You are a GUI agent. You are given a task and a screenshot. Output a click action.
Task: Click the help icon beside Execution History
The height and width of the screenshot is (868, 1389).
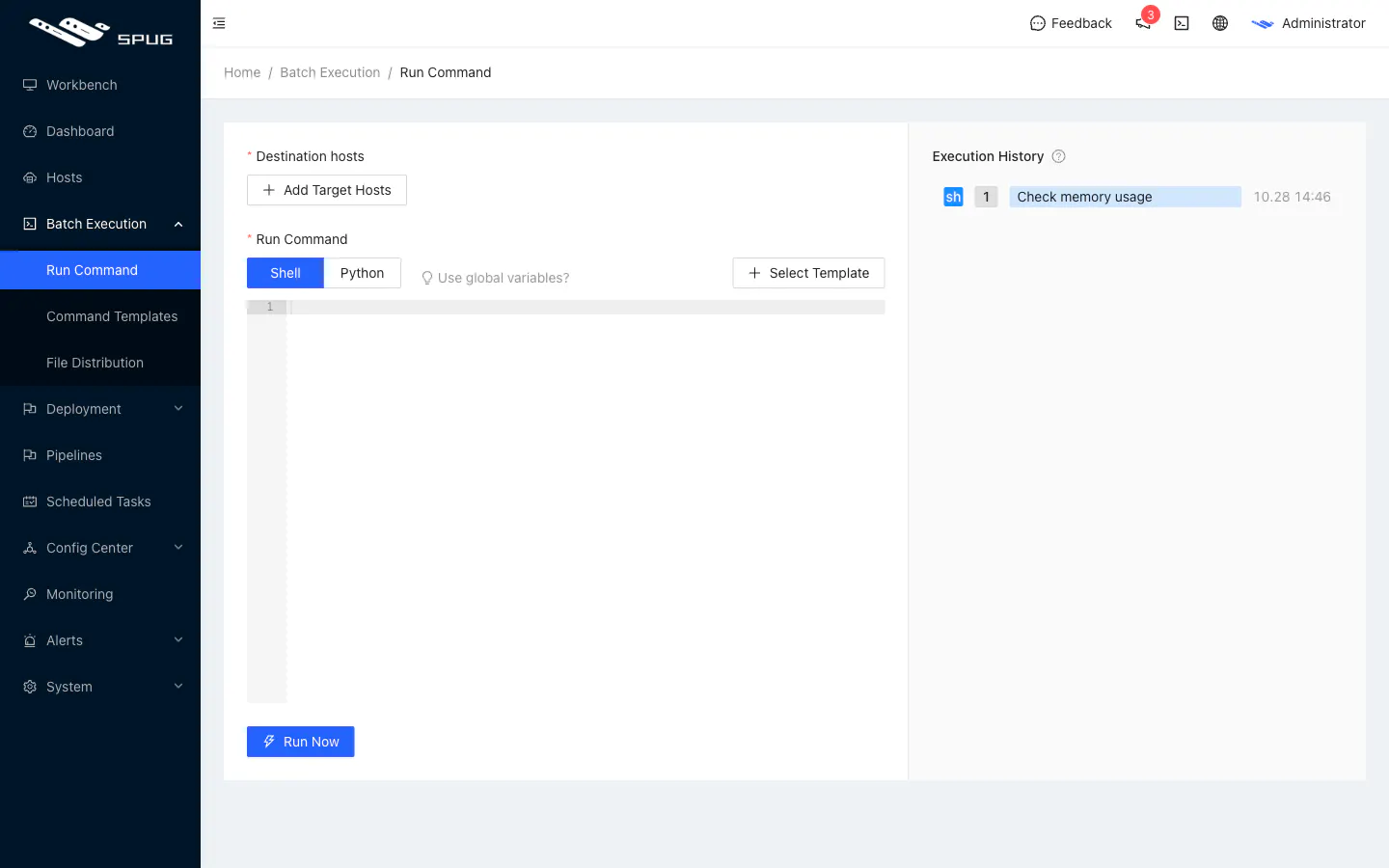[1058, 156]
